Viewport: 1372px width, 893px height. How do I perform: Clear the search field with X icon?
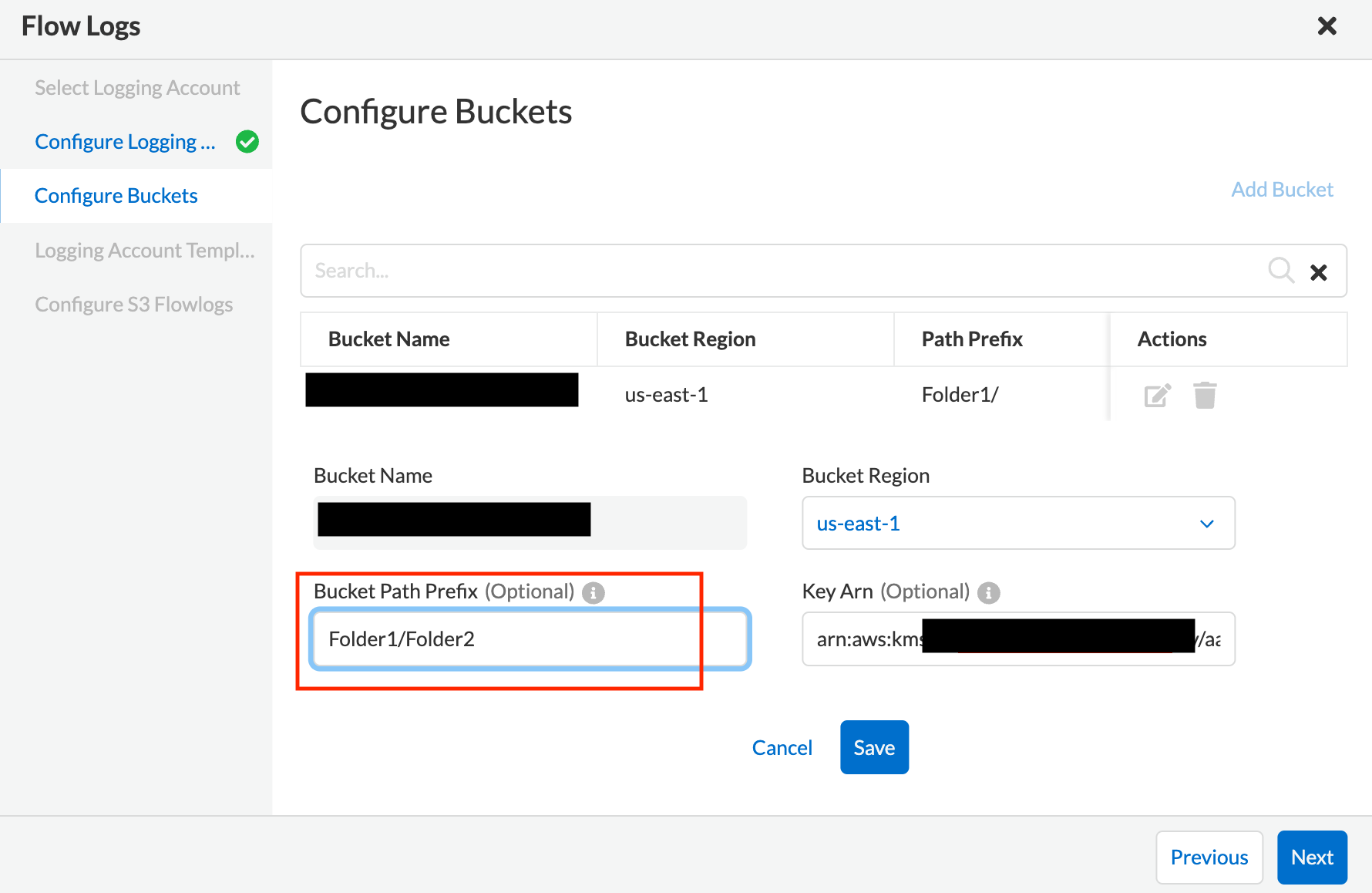[1319, 272]
